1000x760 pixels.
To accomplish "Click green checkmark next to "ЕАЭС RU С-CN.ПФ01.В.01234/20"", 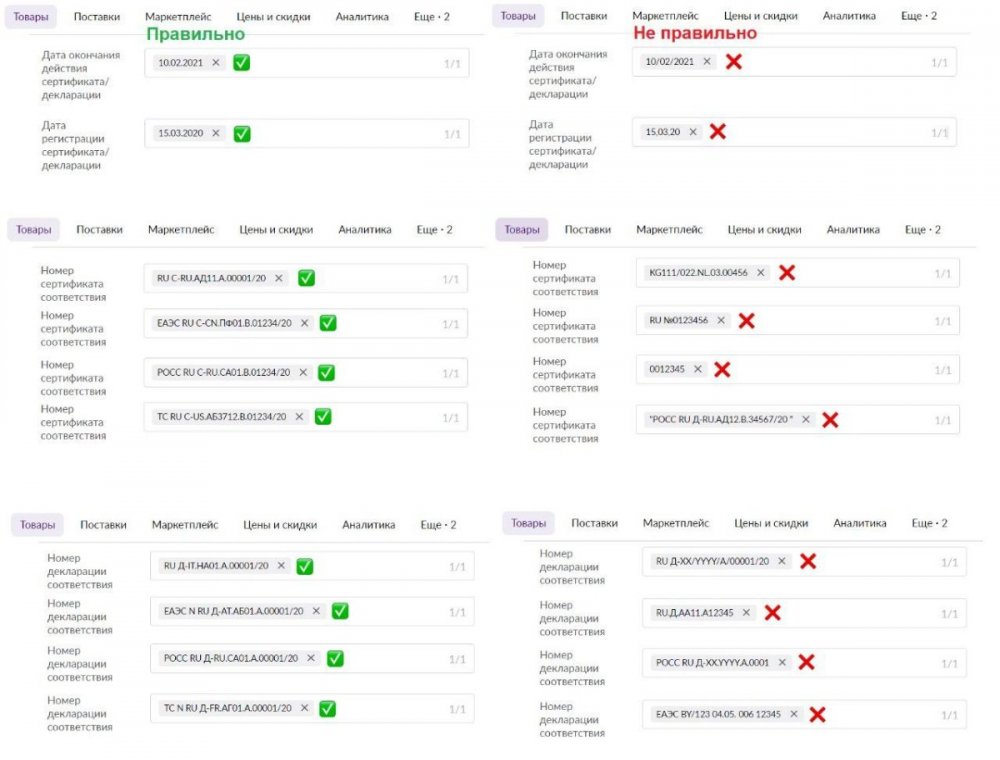I will pyautogui.click(x=327, y=323).
